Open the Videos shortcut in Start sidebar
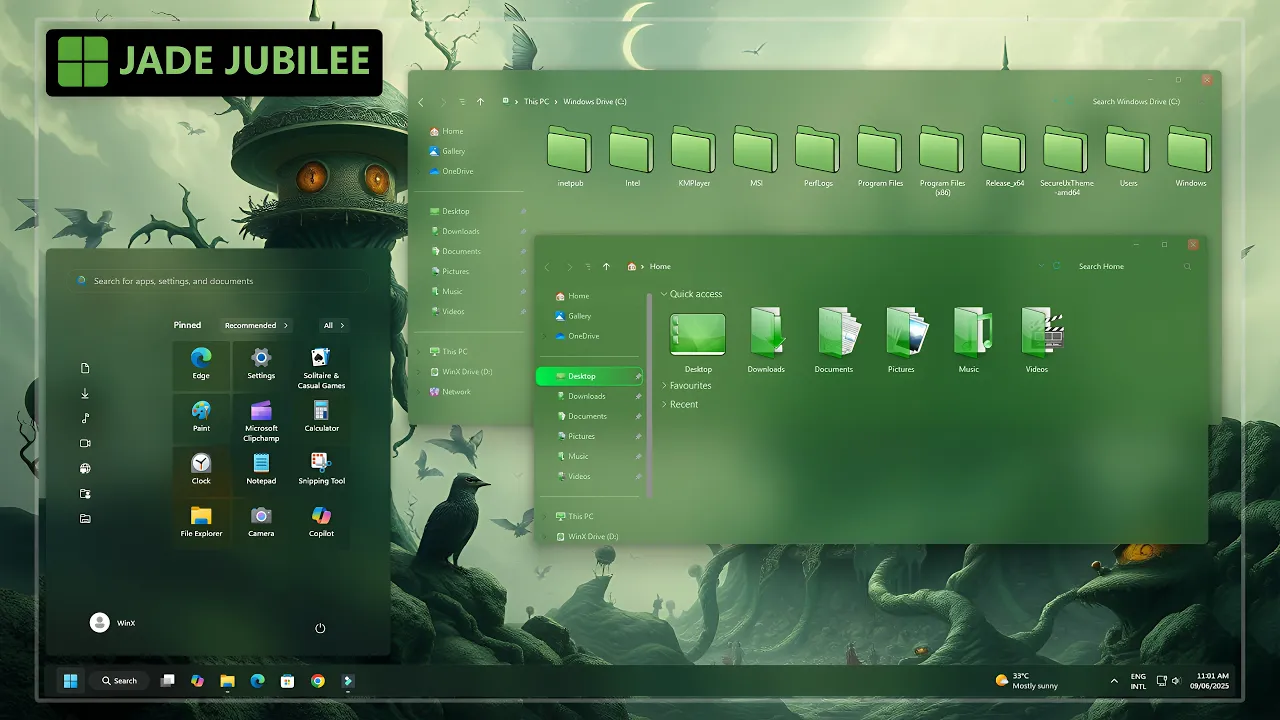The width and height of the screenshot is (1280, 720). pos(85,443)
